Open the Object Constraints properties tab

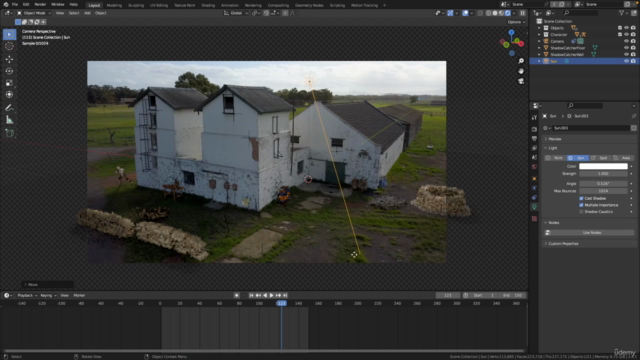pos(534,198)
